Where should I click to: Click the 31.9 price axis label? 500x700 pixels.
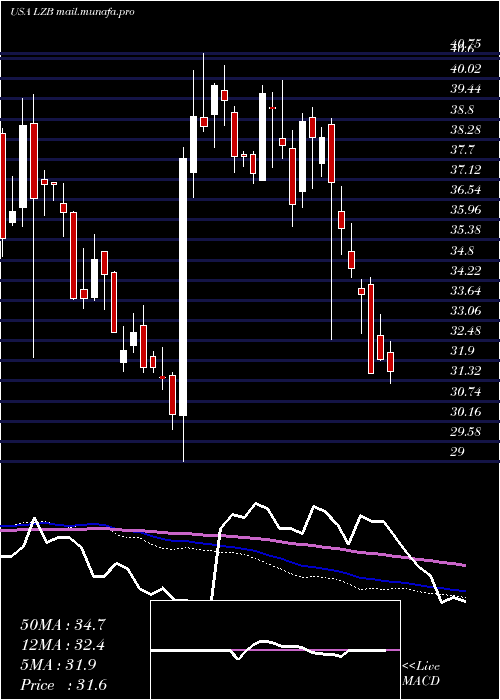pyautogui.click(x=462, y=351)
